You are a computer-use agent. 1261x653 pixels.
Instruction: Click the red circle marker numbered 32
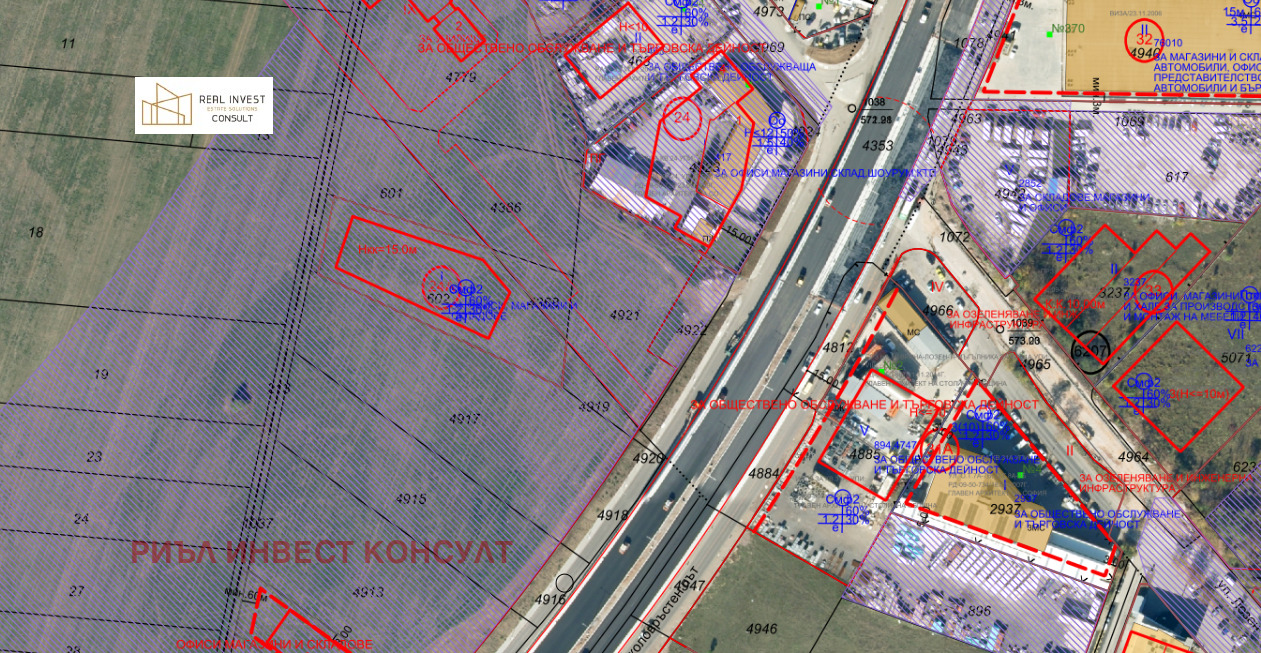(1145, 40)
